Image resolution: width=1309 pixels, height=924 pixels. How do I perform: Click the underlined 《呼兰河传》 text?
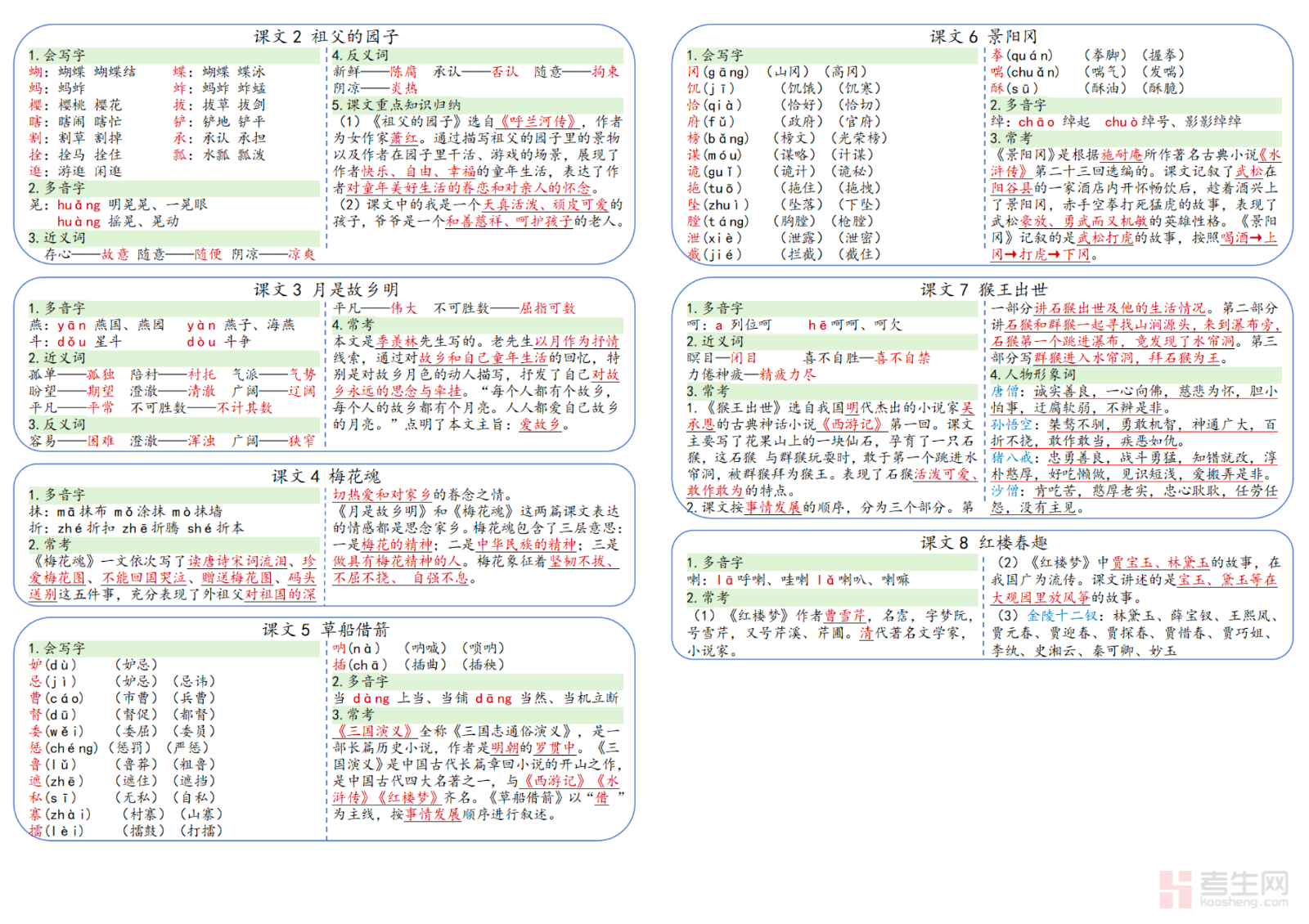tap(538, 122)
